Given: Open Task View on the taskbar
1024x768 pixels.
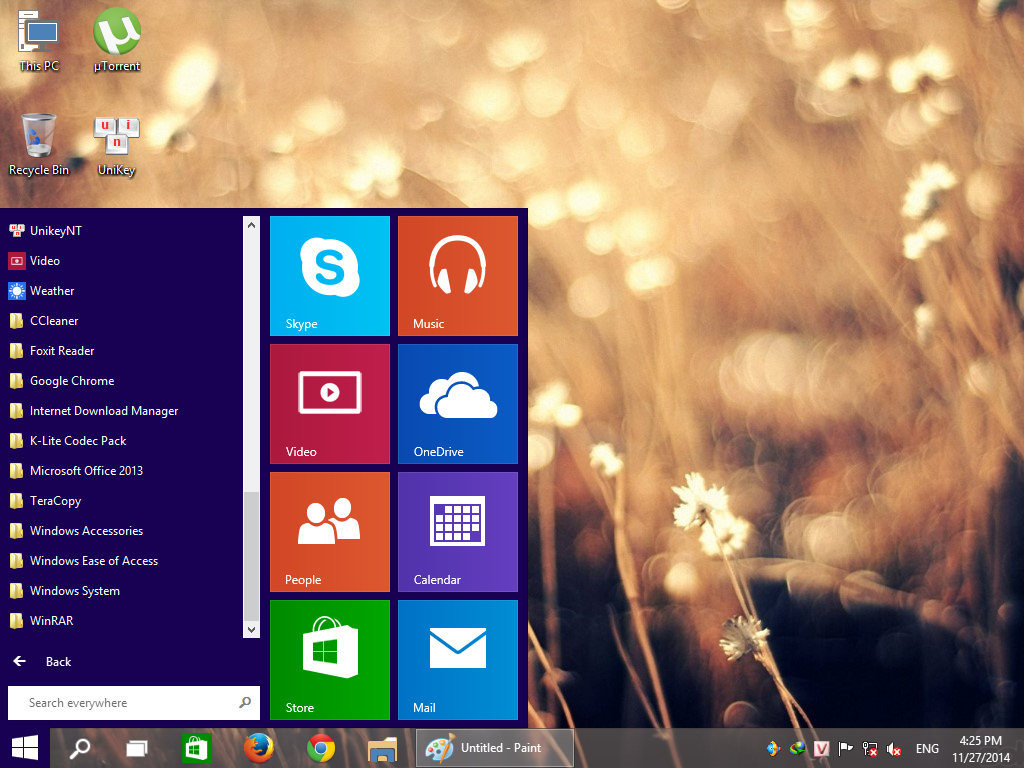Looking at the screenshot, I should [x=136, y=748].
